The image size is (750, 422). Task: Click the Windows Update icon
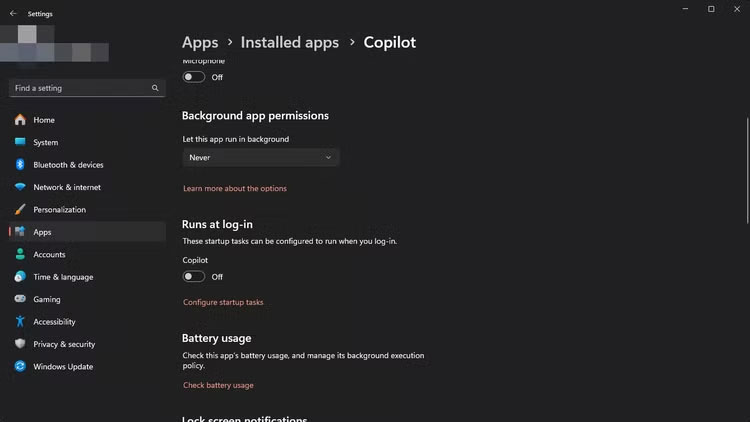tap(20, 367)
